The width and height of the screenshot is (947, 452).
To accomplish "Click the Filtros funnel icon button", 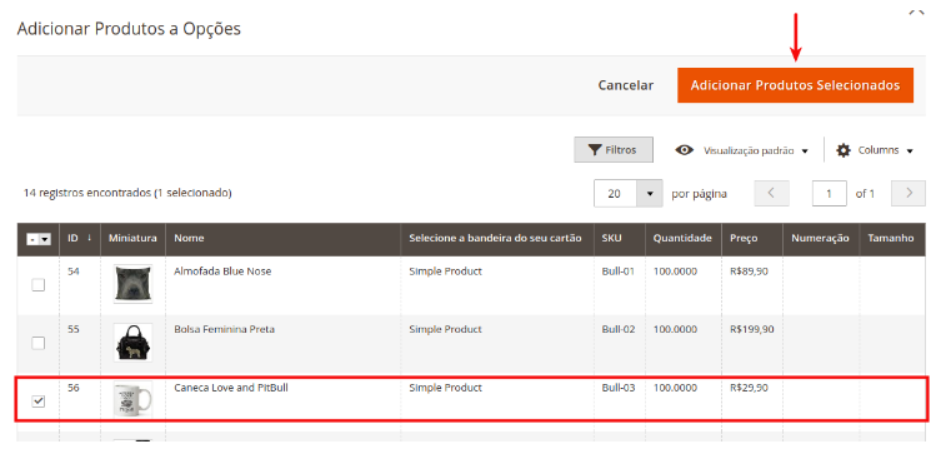I will coord(595,150).
